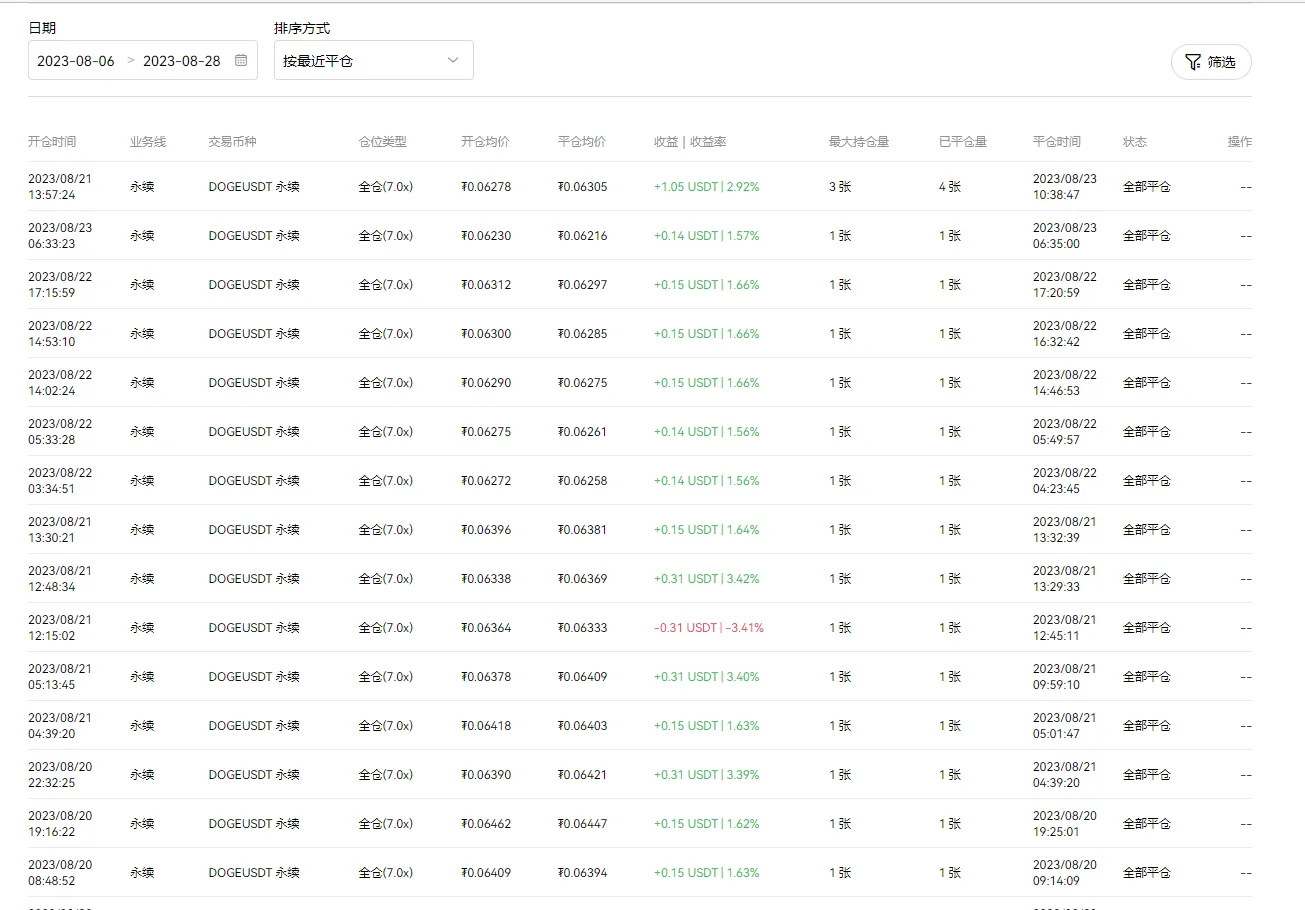Select close time 2023/08/23 10:38:47

(x=1065, y=187)
